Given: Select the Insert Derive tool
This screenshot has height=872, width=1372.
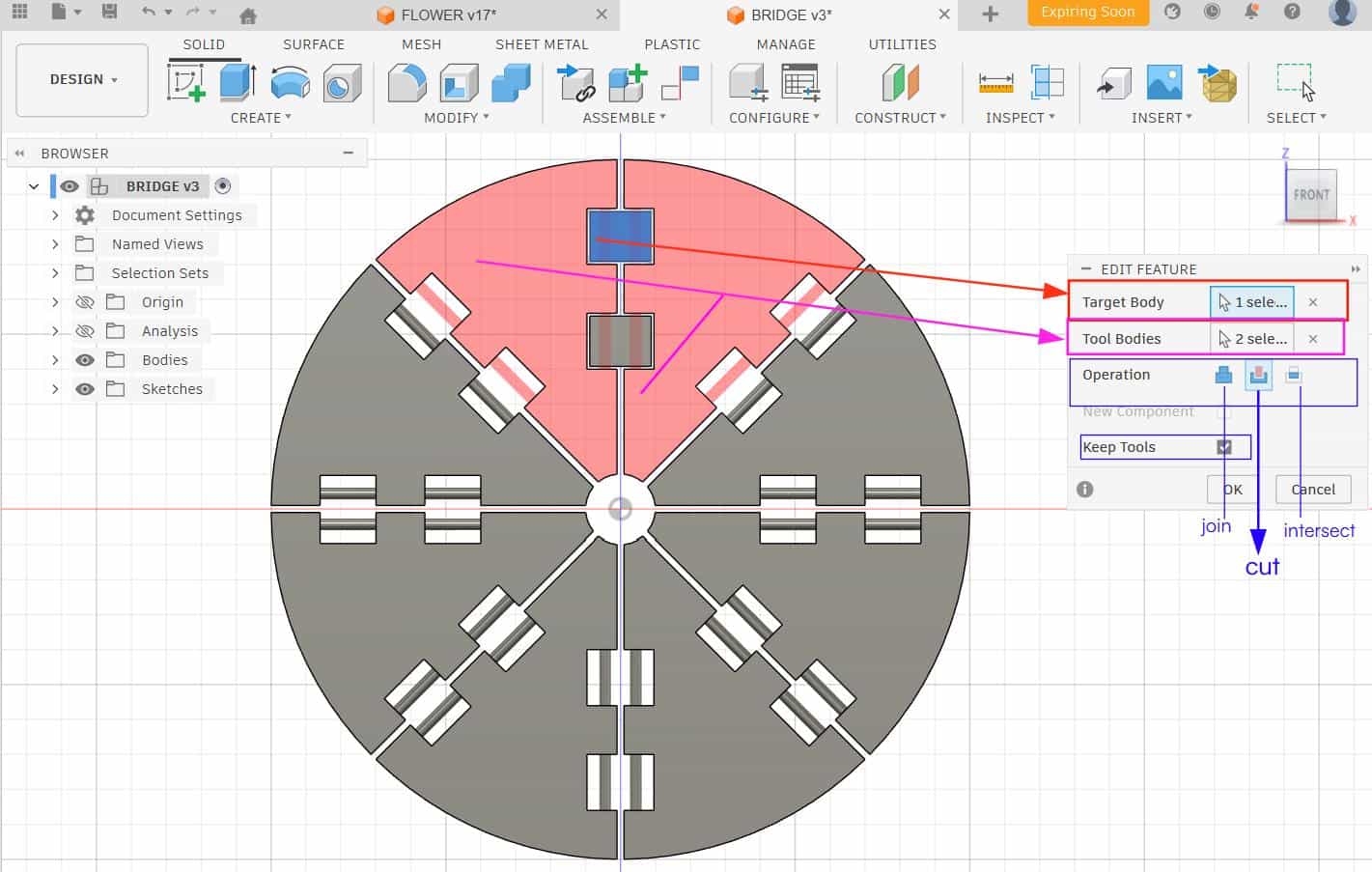Looking at the screenshot, I should tap(1113, 83).
